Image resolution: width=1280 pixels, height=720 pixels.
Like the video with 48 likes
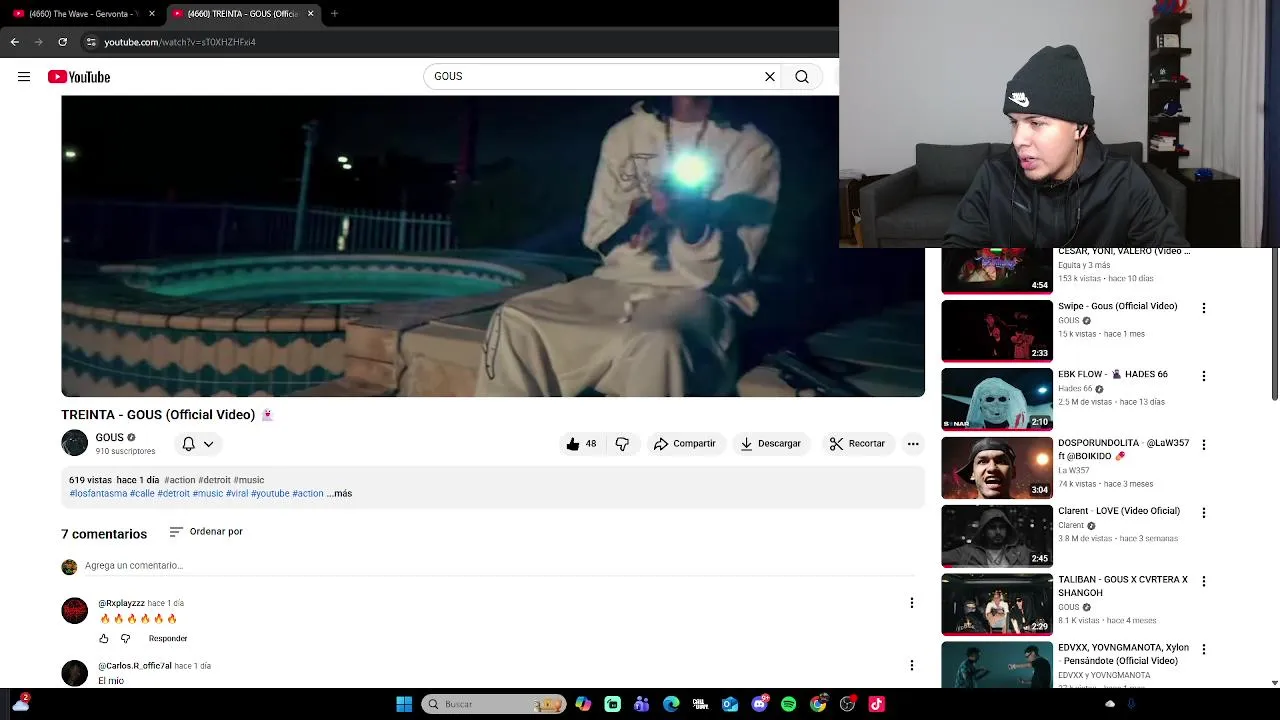click(580, 444)
